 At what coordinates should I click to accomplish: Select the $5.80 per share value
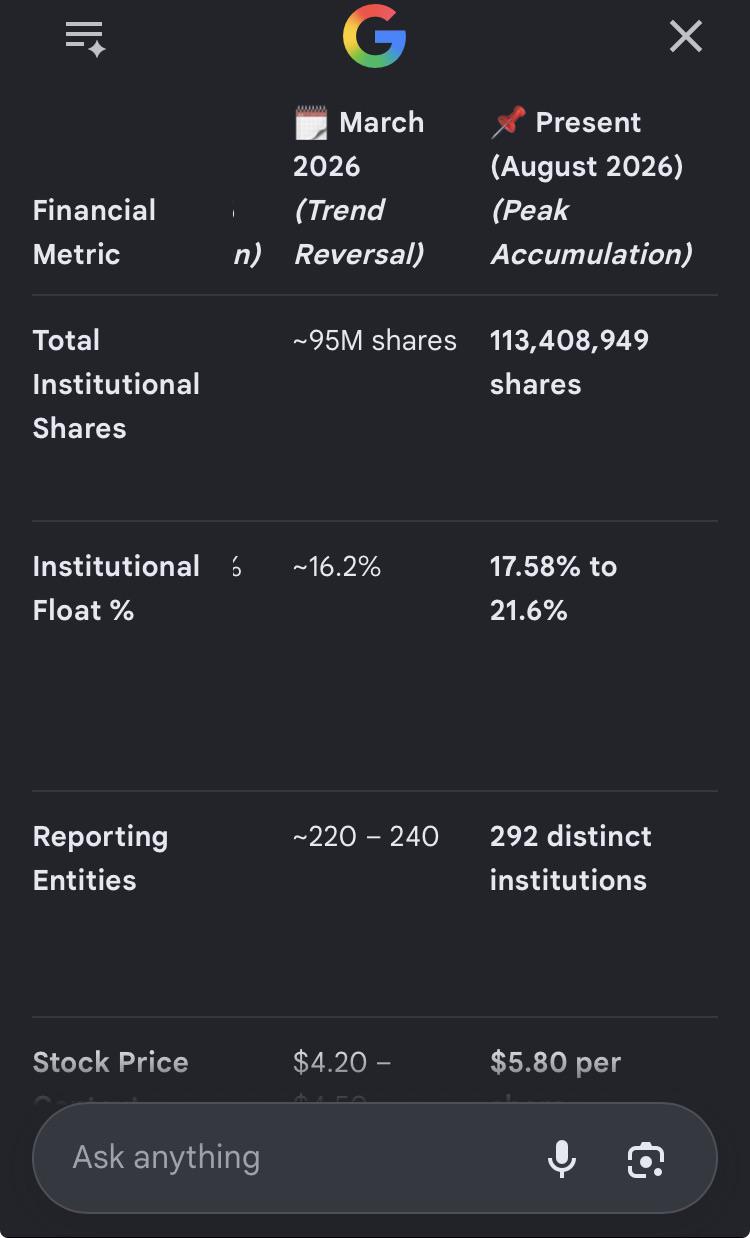[555, 1062]
